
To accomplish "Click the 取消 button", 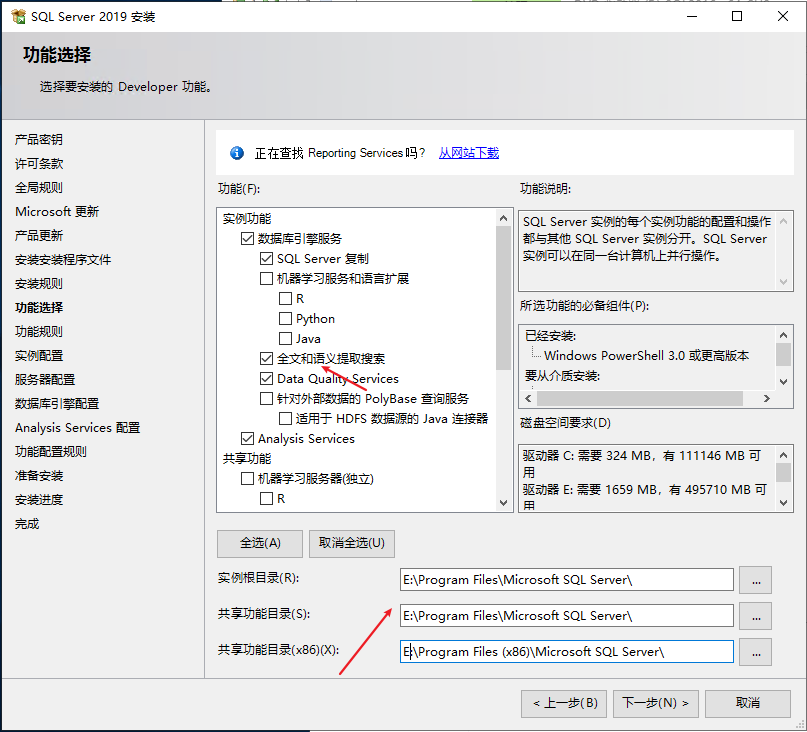I will (748, 704).
